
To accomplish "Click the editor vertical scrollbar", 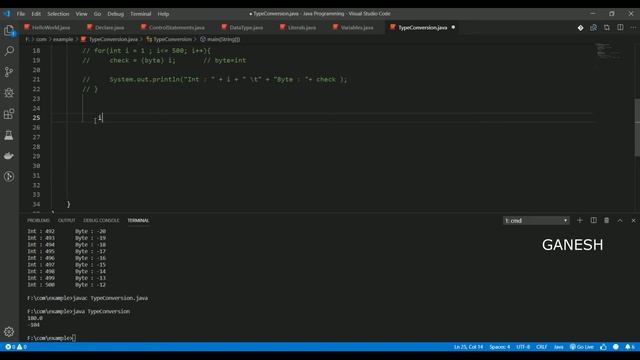I will [x=637, y=127].
